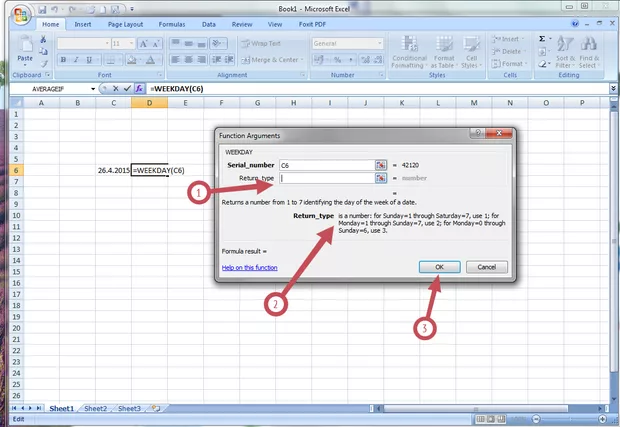
Task: Open the View ribbon tab
Action: click(x=275, y=25)
